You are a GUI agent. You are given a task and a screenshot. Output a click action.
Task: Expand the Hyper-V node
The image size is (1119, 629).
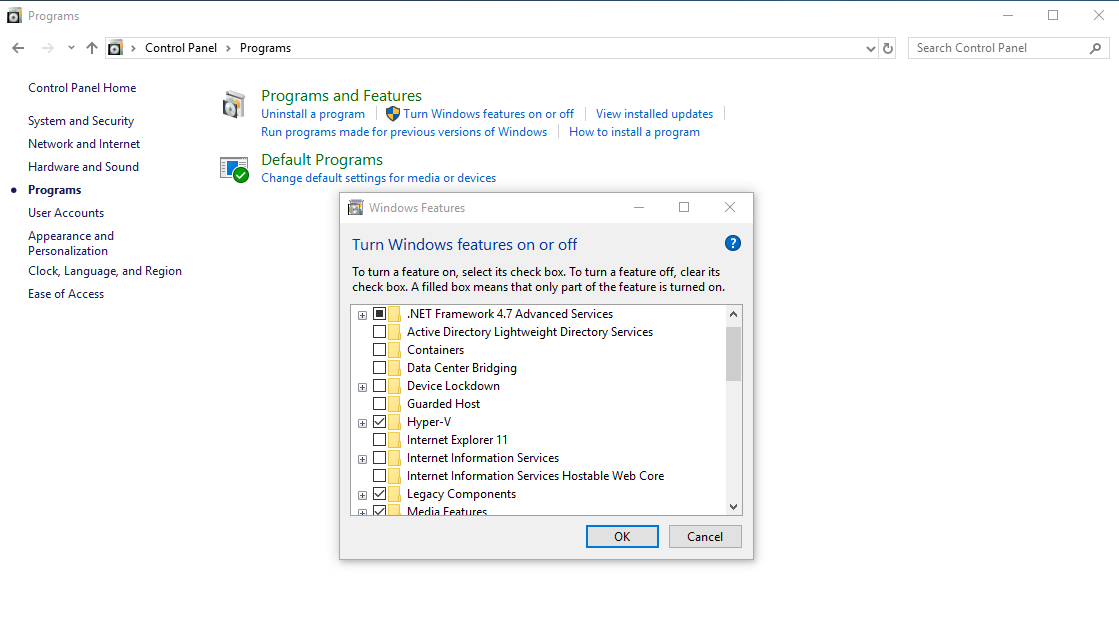pyautogui.click(x=363, y=423)
